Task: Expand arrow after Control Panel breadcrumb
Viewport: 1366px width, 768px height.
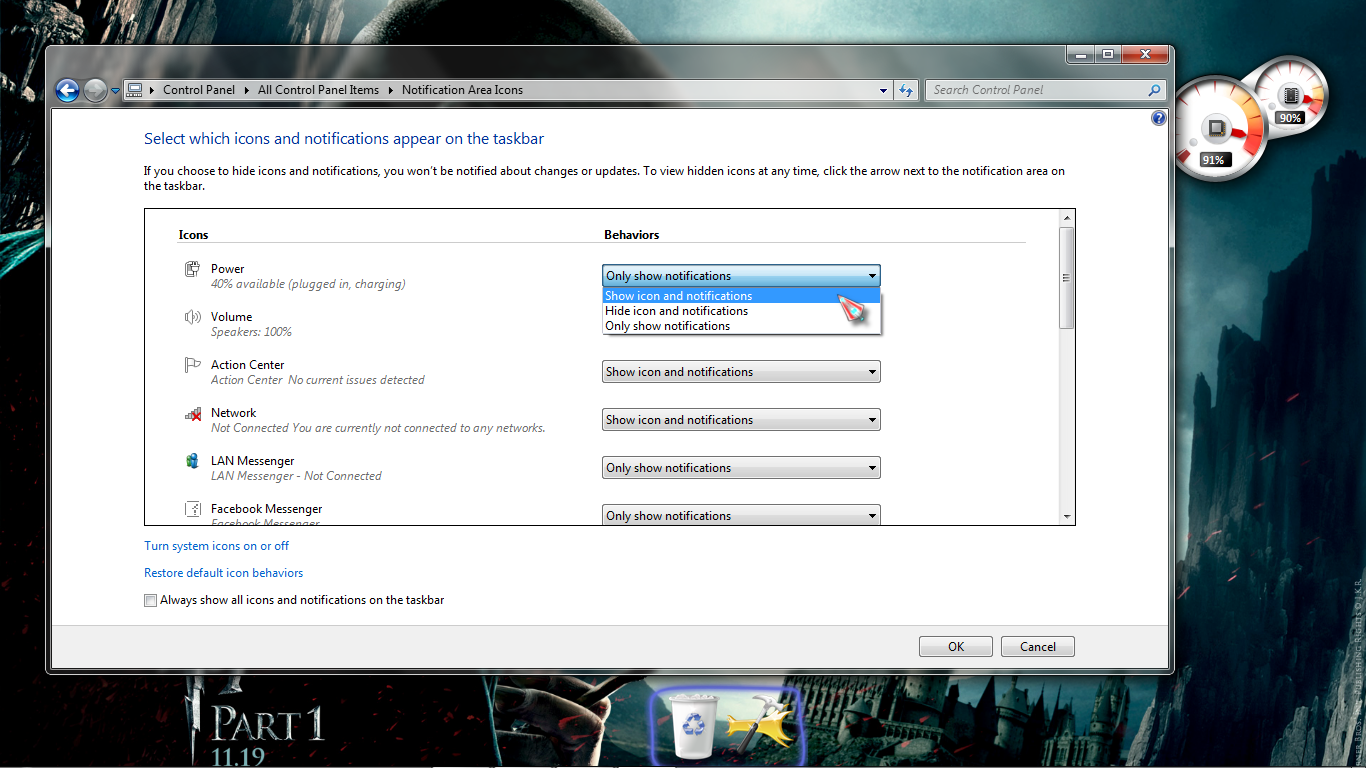Action: [x=247, y=90]
